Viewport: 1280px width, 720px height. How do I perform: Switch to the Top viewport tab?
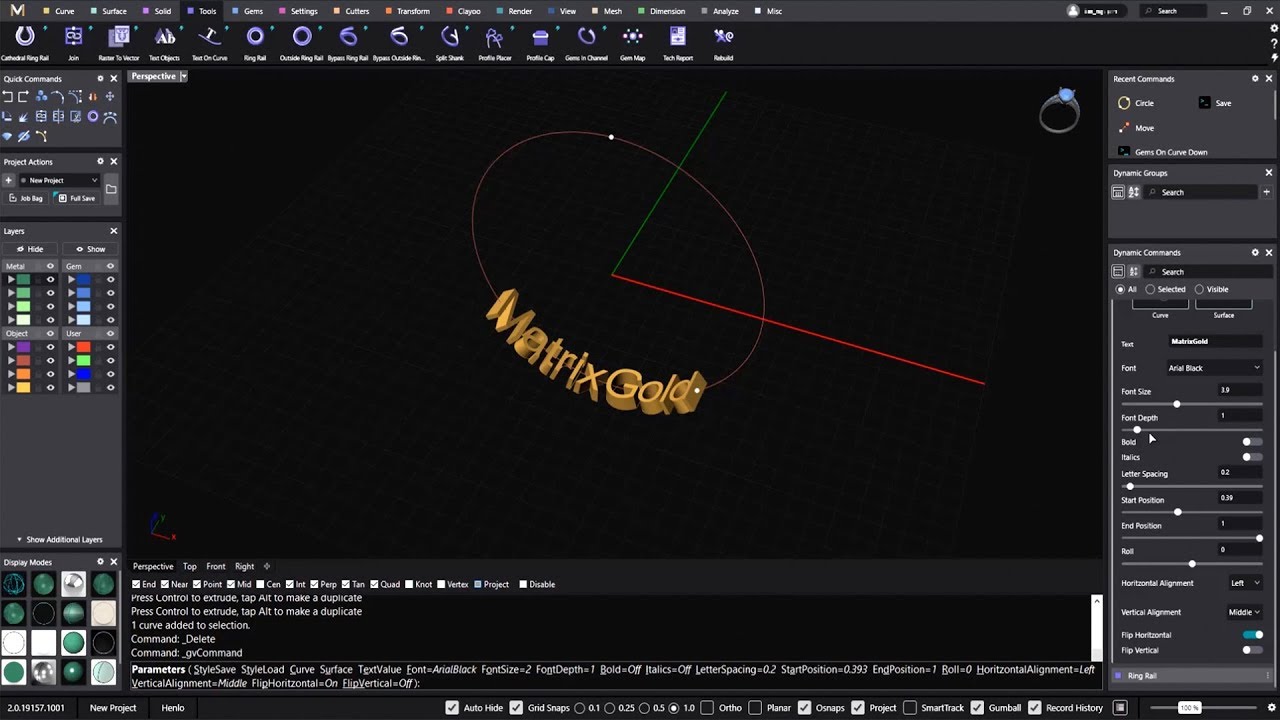[x=190, y=566]
